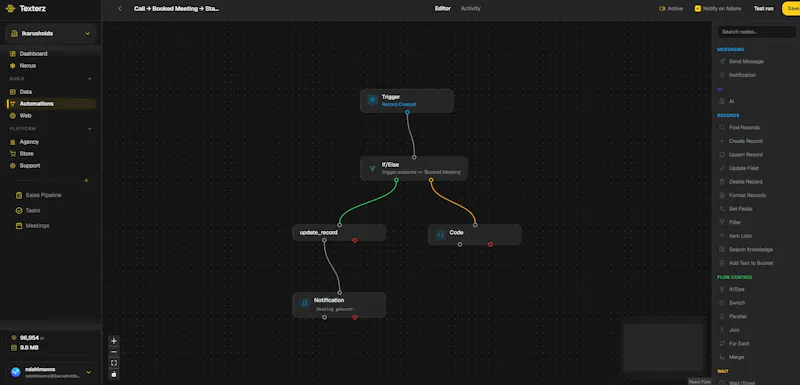Screen dimensions: 800x385
Task: Click the Test run button
Action: pyautogui.click(x=763, y=9)
